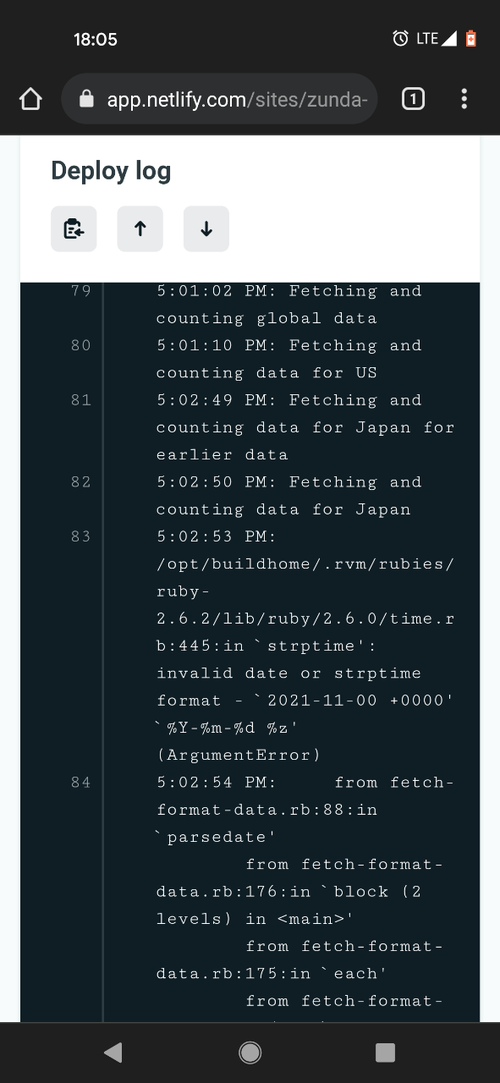Select log line number 79
Viewport: 500px width, 1083px height.
(81, 291)
